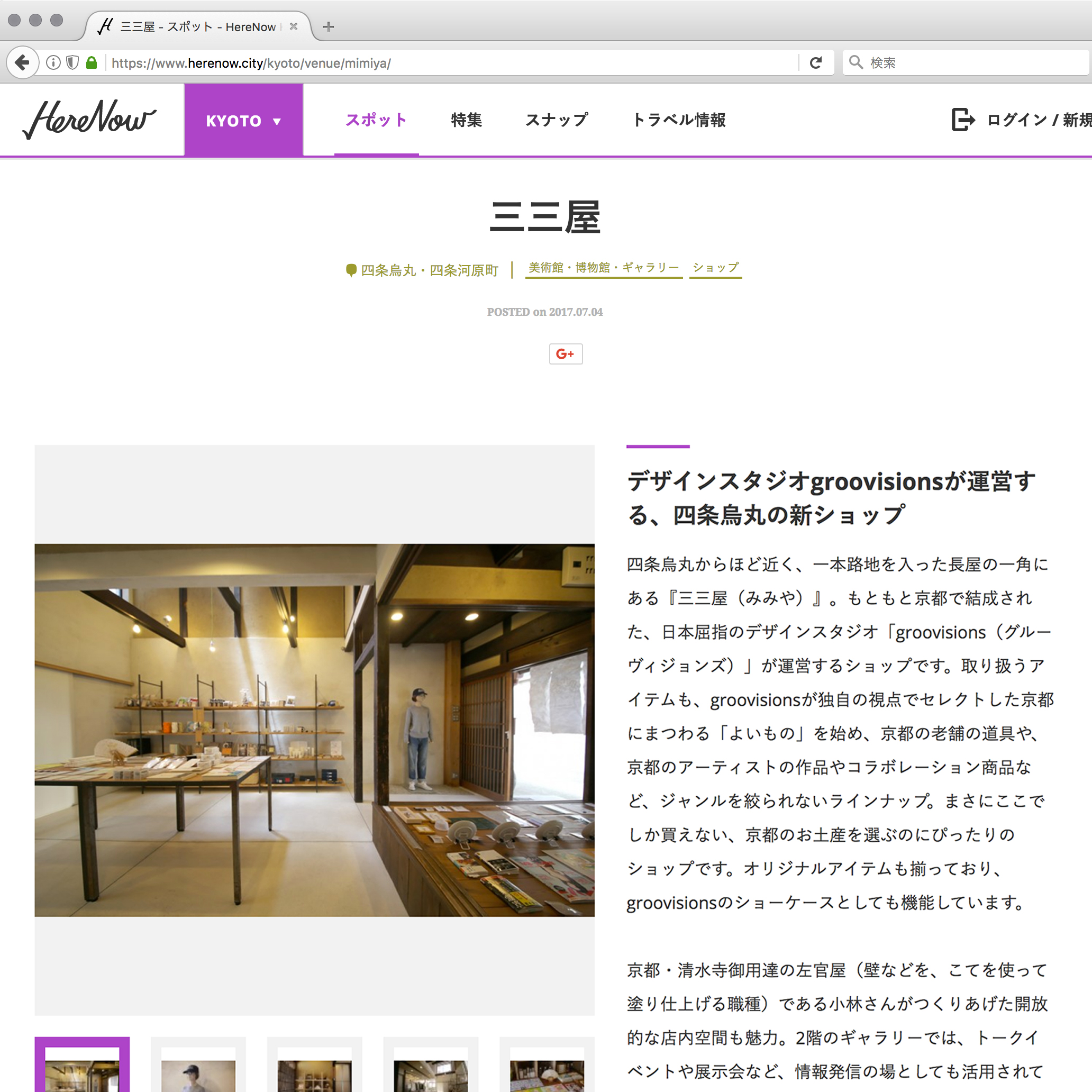Click the browser tab titled 三三屋 - スポット
The width and height of the screenshot is (1092, 1092).
[198, 26]
